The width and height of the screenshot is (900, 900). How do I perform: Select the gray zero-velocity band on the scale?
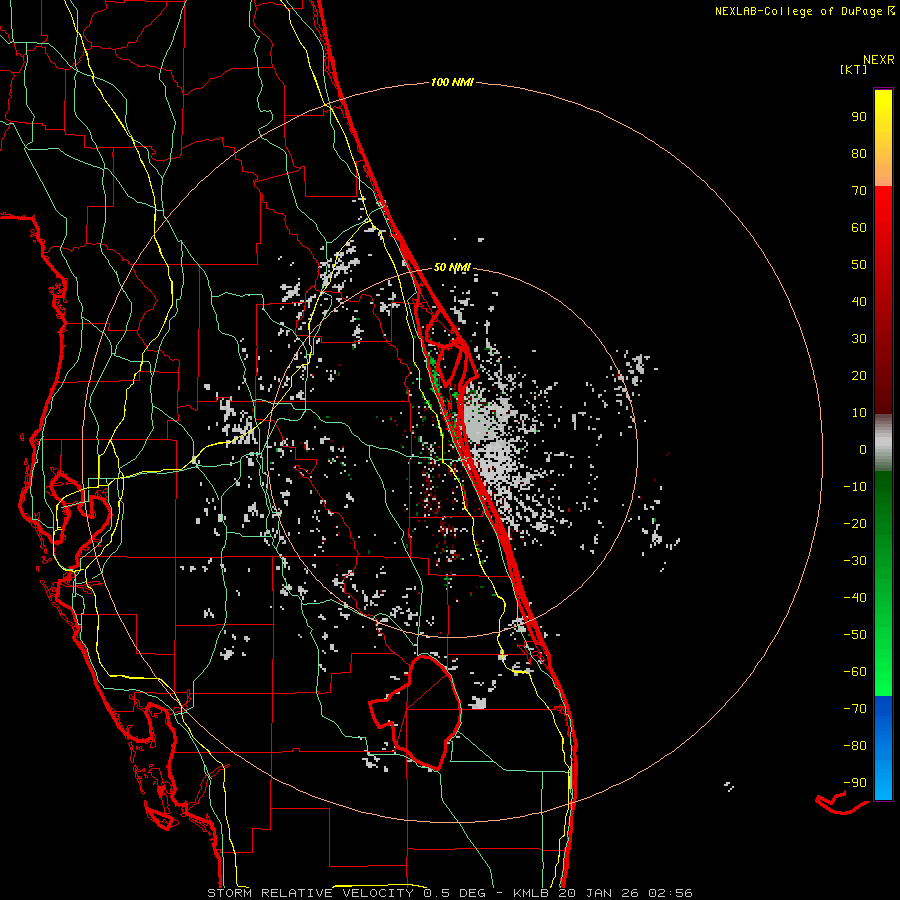pos(883,443)
